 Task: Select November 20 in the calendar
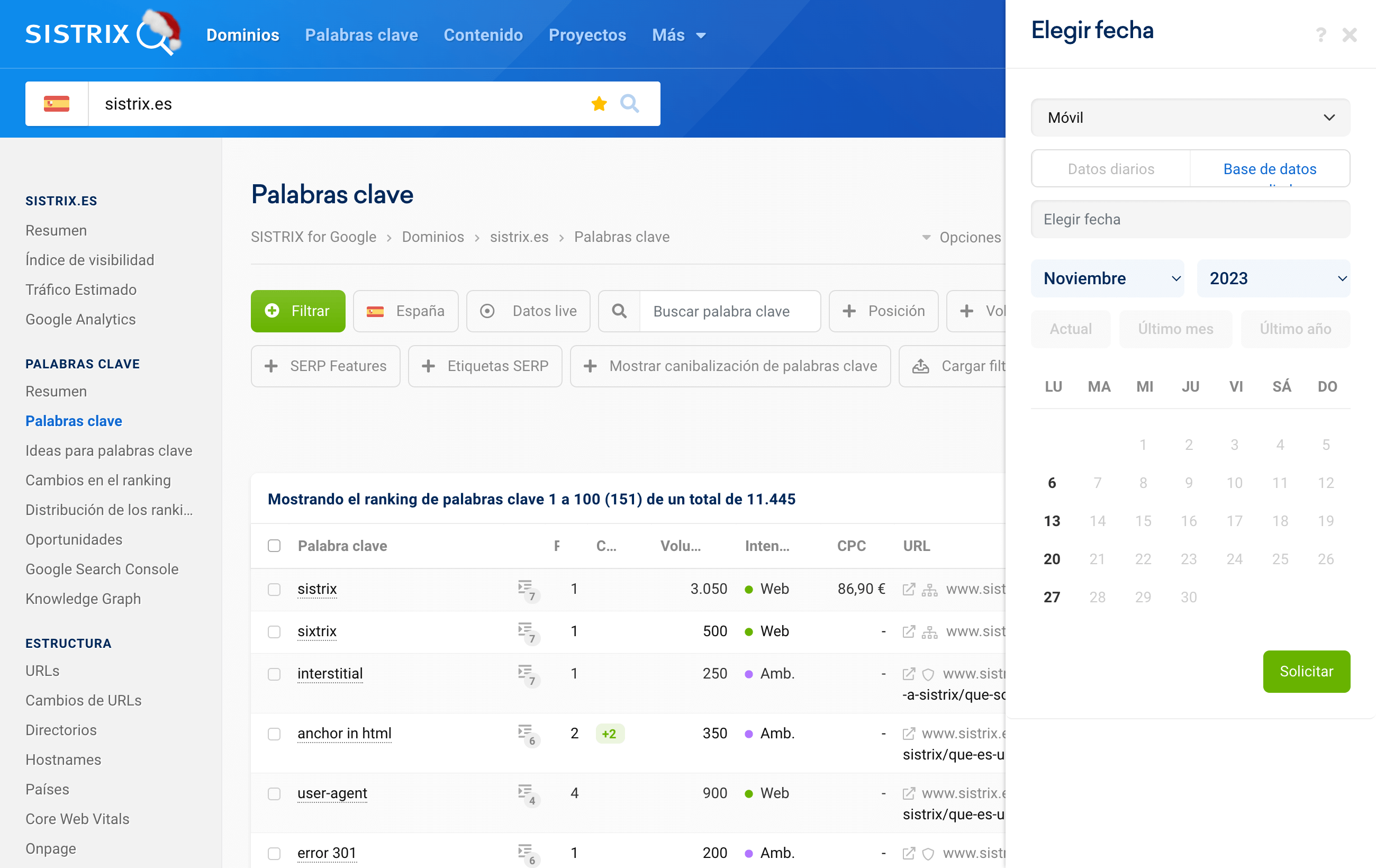point(1052,559)
